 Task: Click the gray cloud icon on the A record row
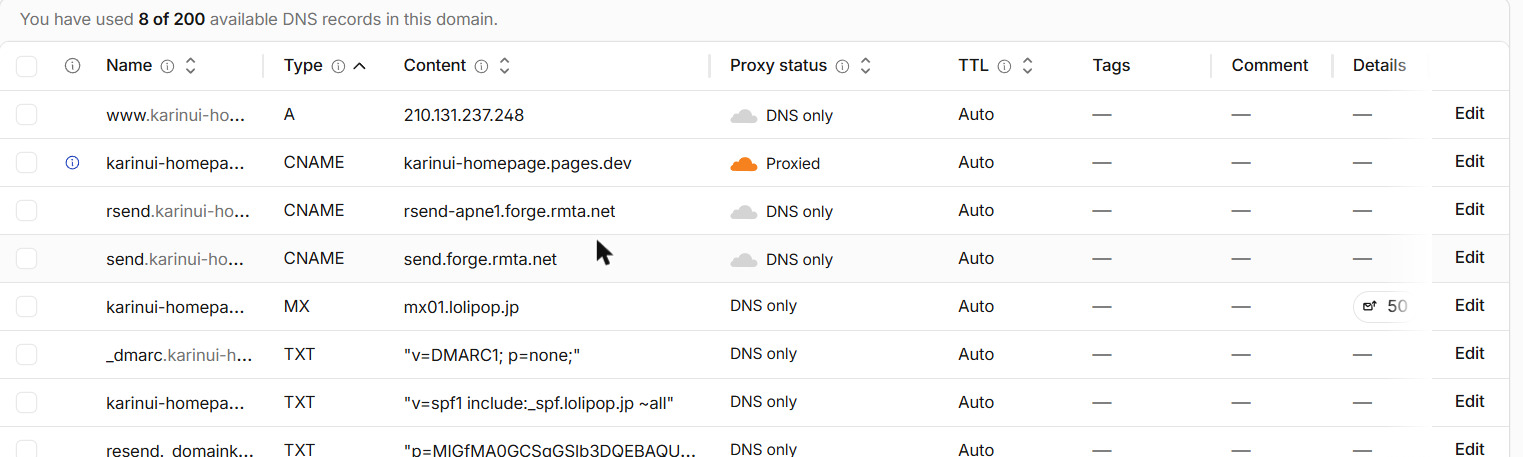tap(743, 116)
